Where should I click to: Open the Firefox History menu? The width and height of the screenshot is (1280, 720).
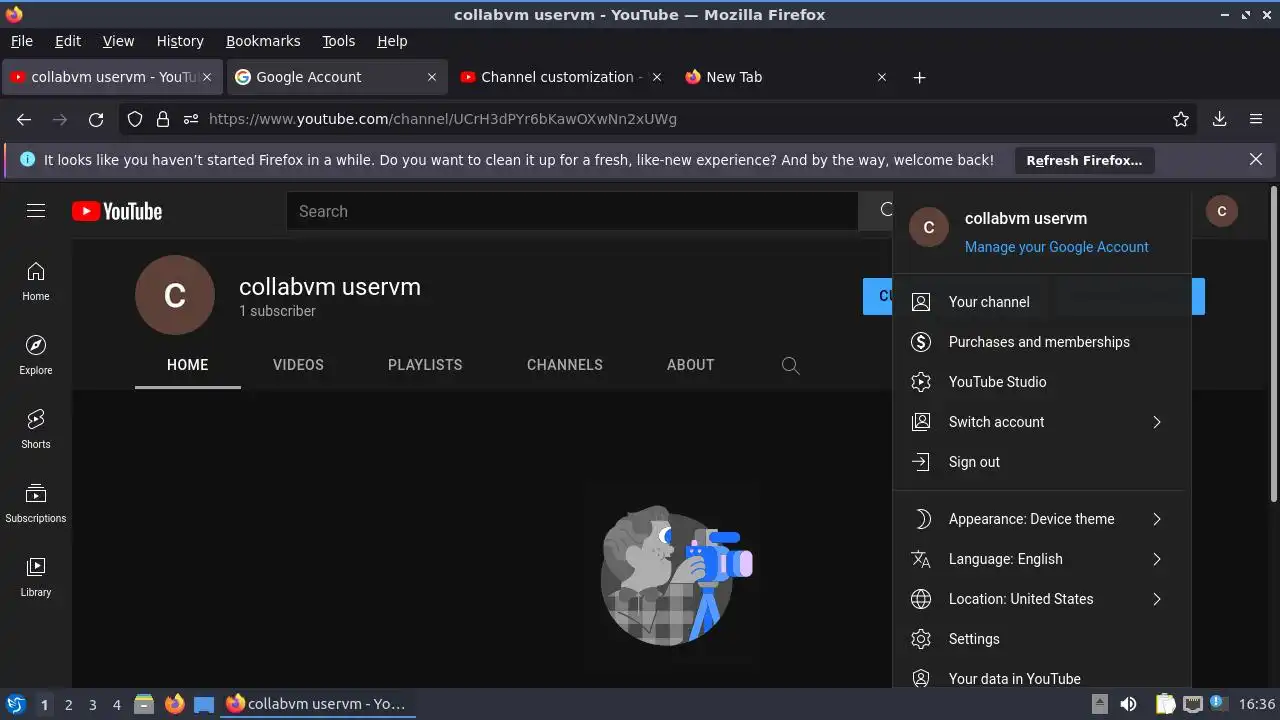[x=180, y=41]
